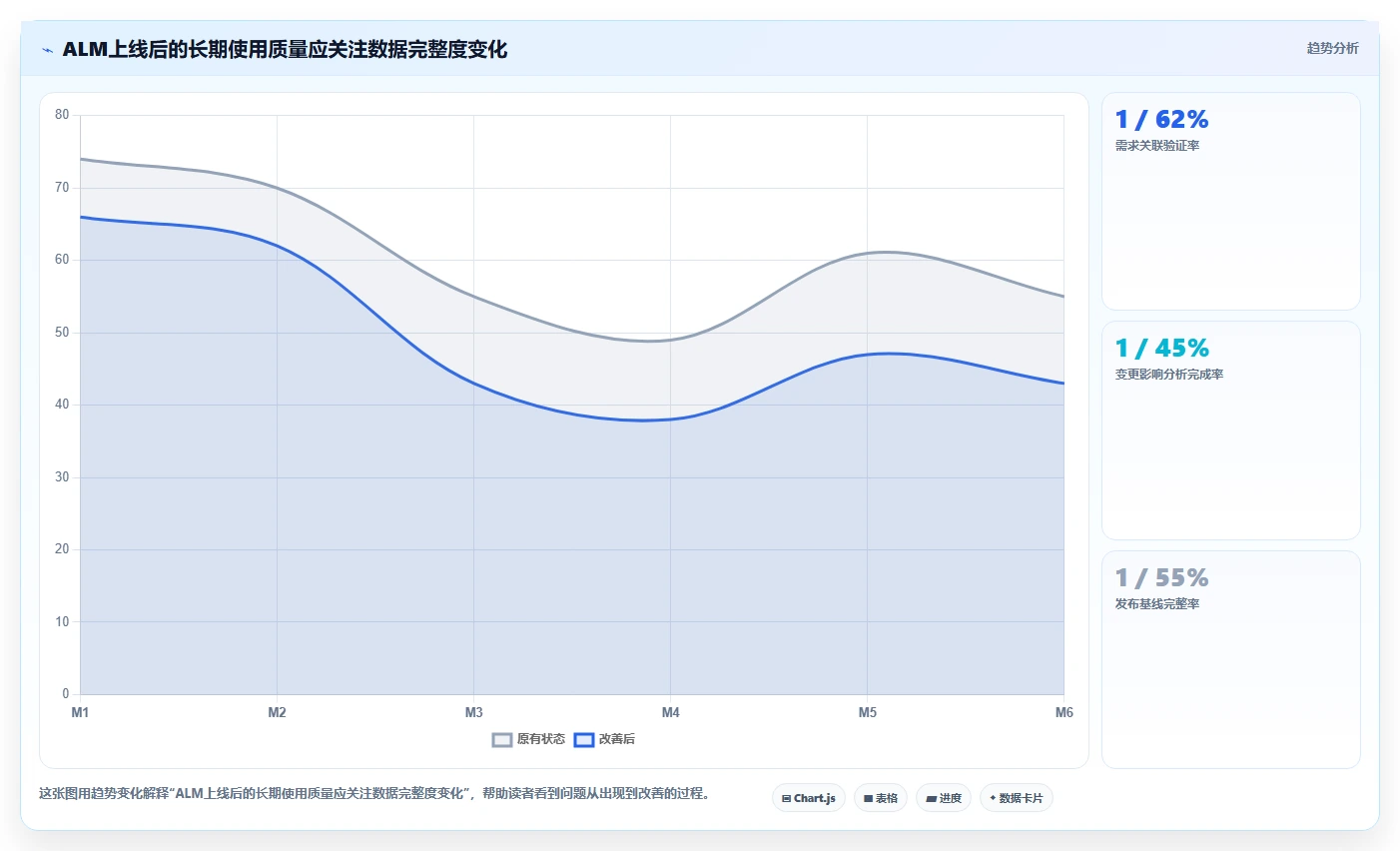Viewport: 1400px width, 851px height.
Task: Click the M3 x-axis label
Action: tap(473, 712)
